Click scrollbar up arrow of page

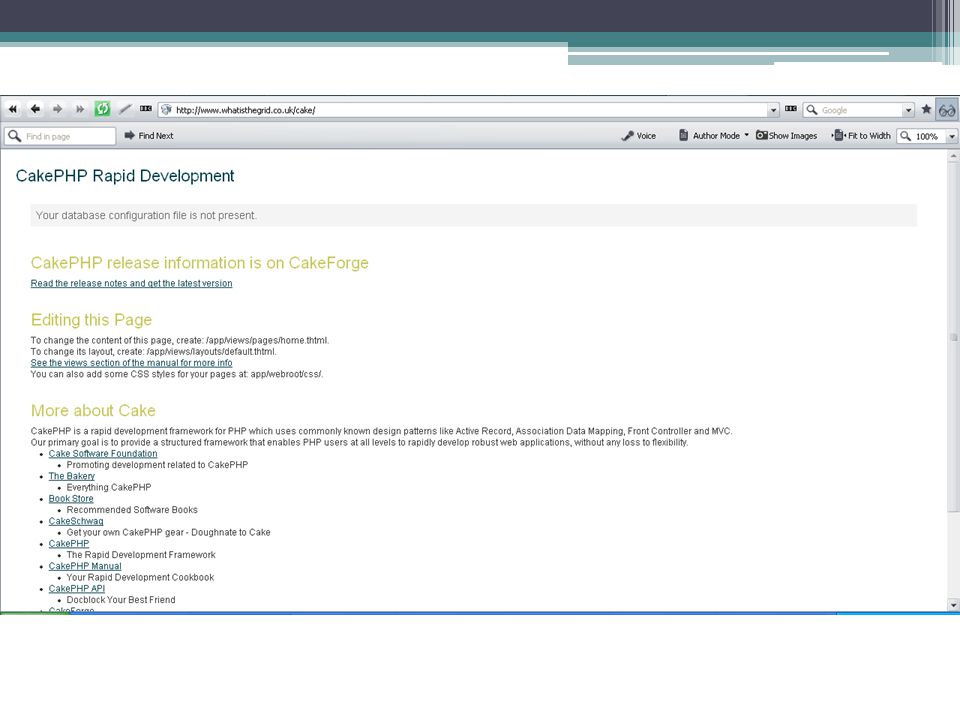pyautogui.click(x=953, y=157)
